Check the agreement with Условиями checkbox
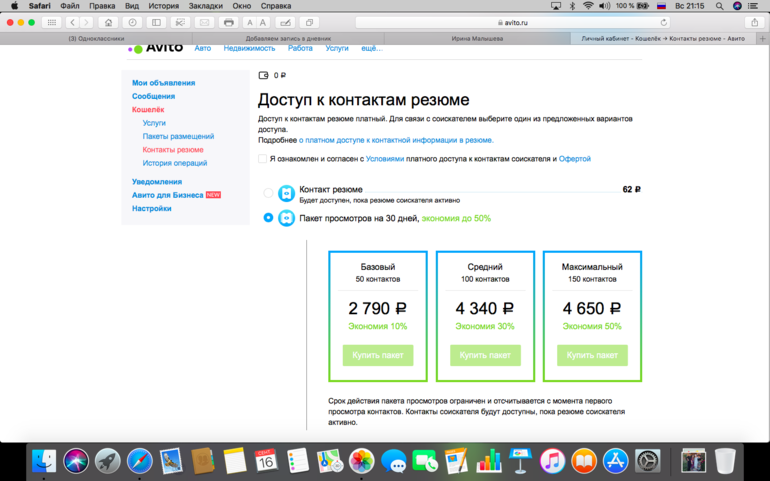The image size is (770, 481). tap(263, 158)
